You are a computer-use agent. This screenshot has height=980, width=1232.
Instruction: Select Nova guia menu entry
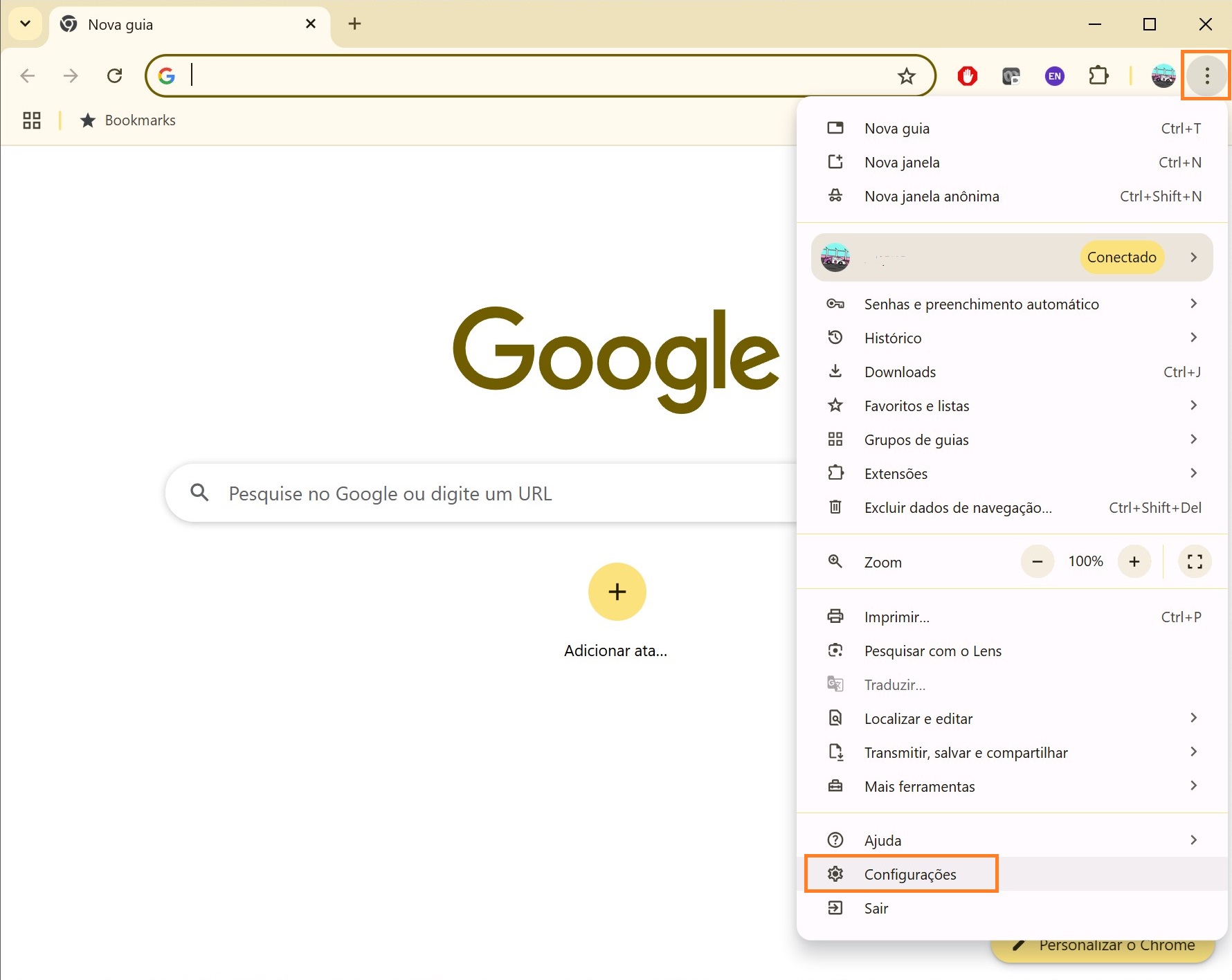[x=1012, y=128]
